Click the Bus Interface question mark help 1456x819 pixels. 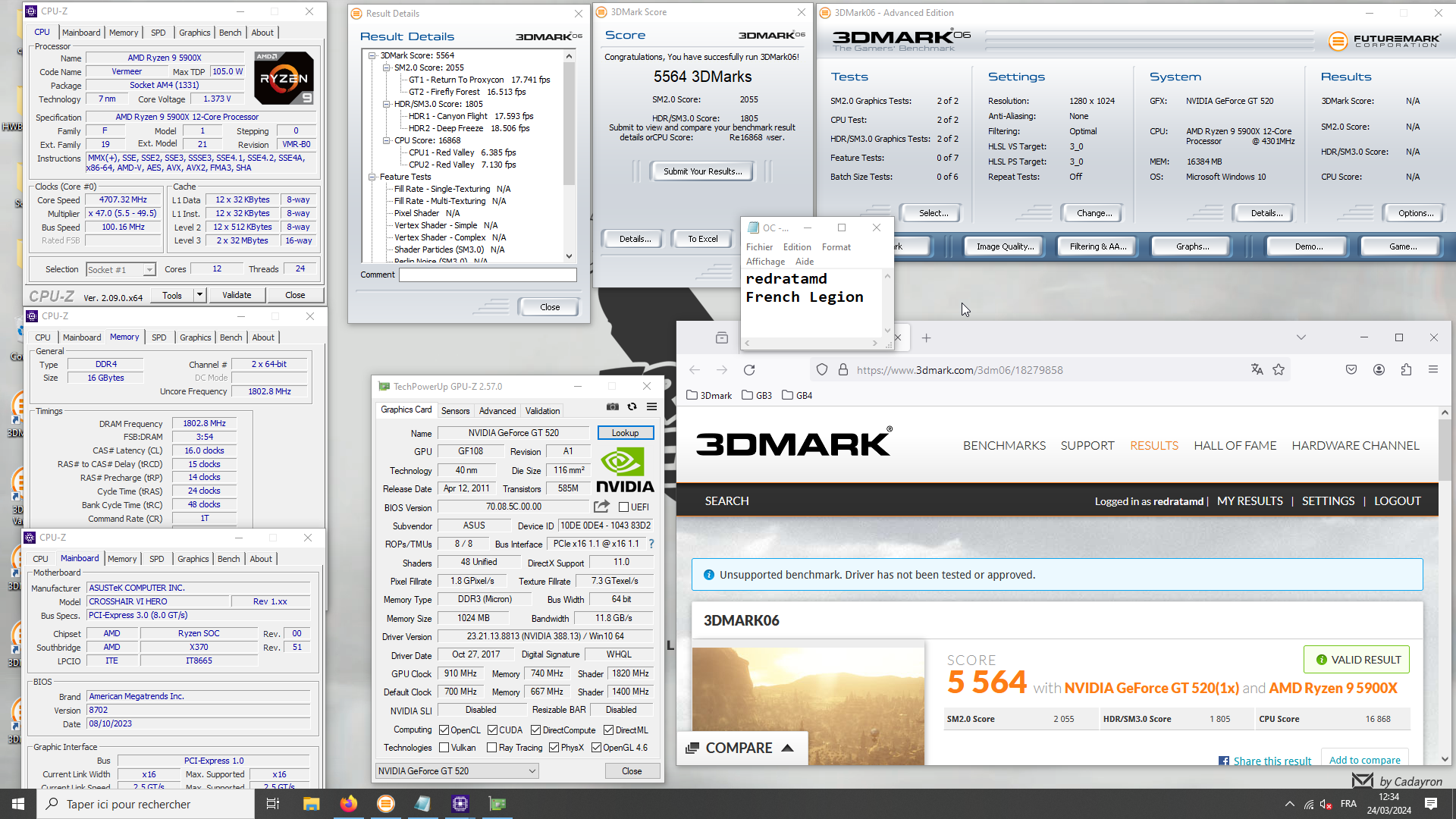(x=651, y=544)
